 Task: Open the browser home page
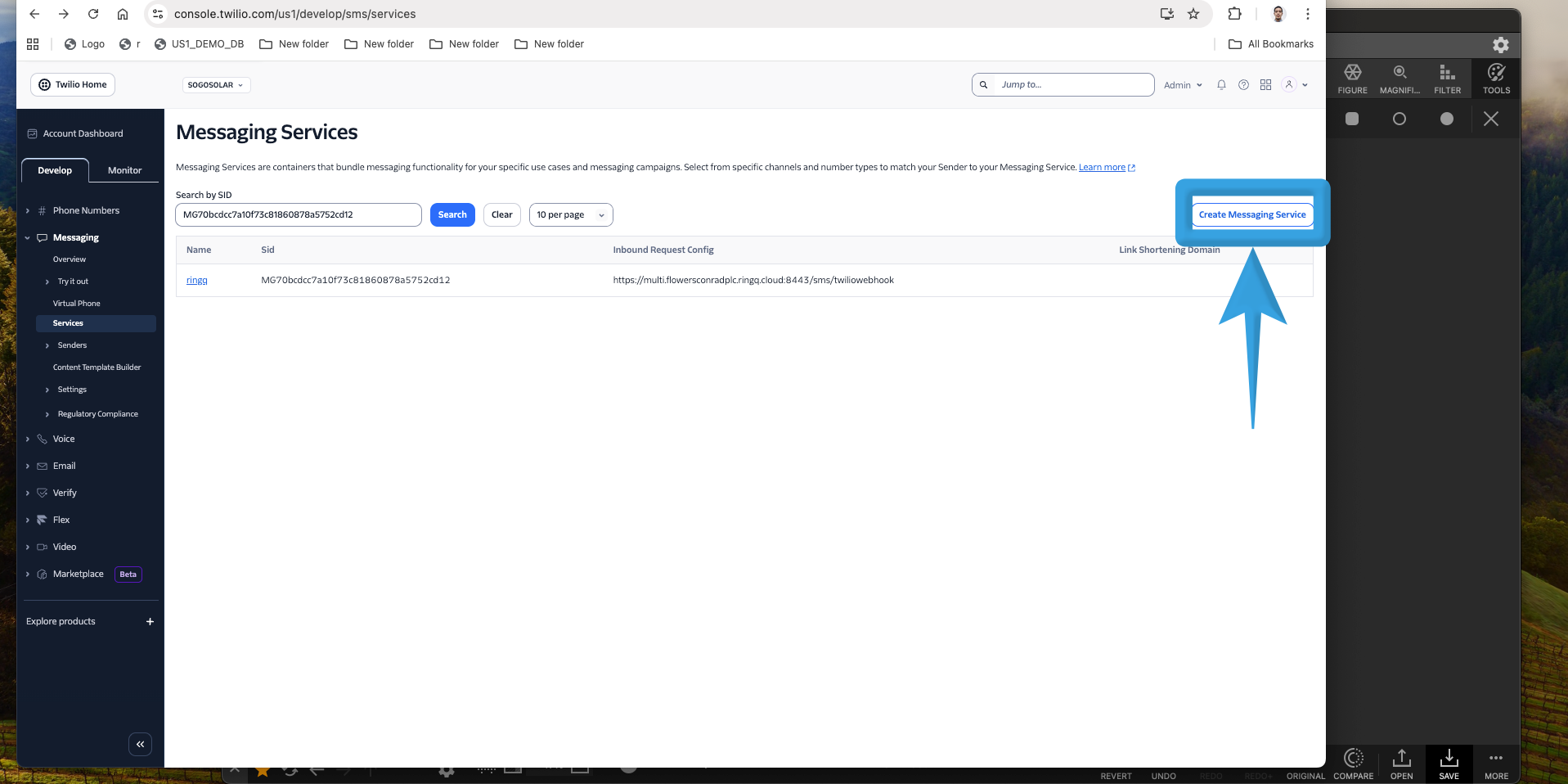pos(123,14)
